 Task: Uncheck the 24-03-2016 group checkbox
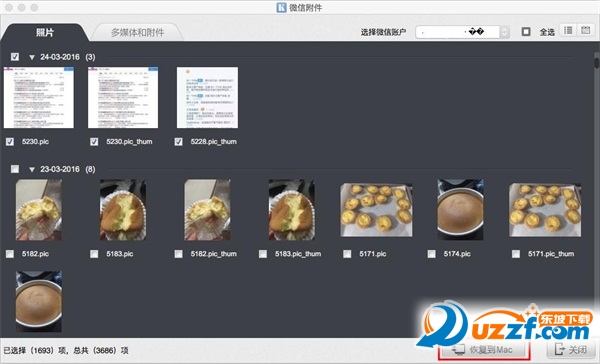point(15,57)
